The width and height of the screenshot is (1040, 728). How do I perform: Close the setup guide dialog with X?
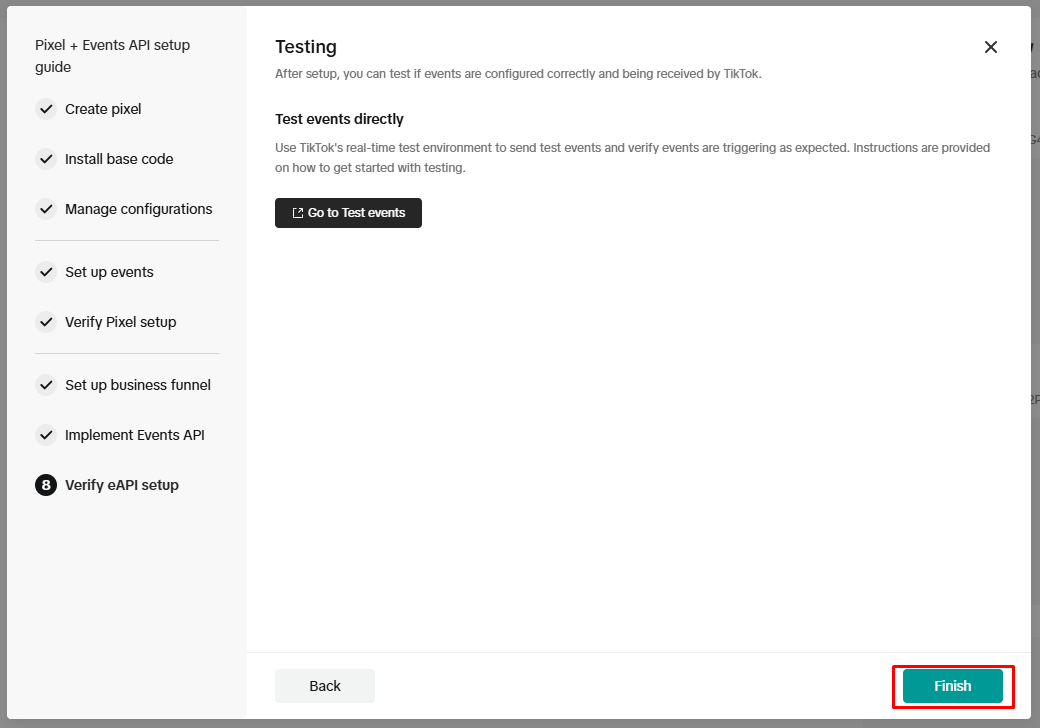(x=990, y=47)
